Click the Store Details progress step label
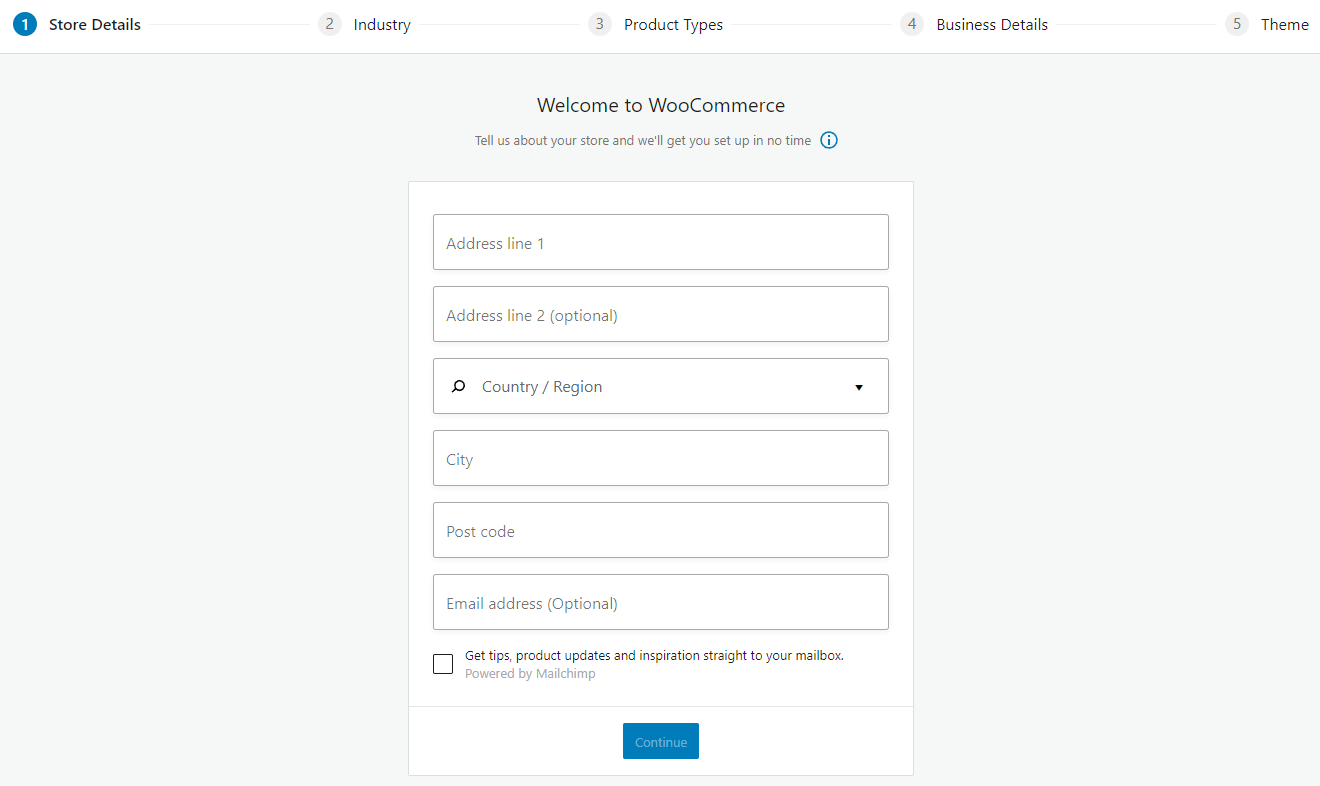 click(94, 24)
